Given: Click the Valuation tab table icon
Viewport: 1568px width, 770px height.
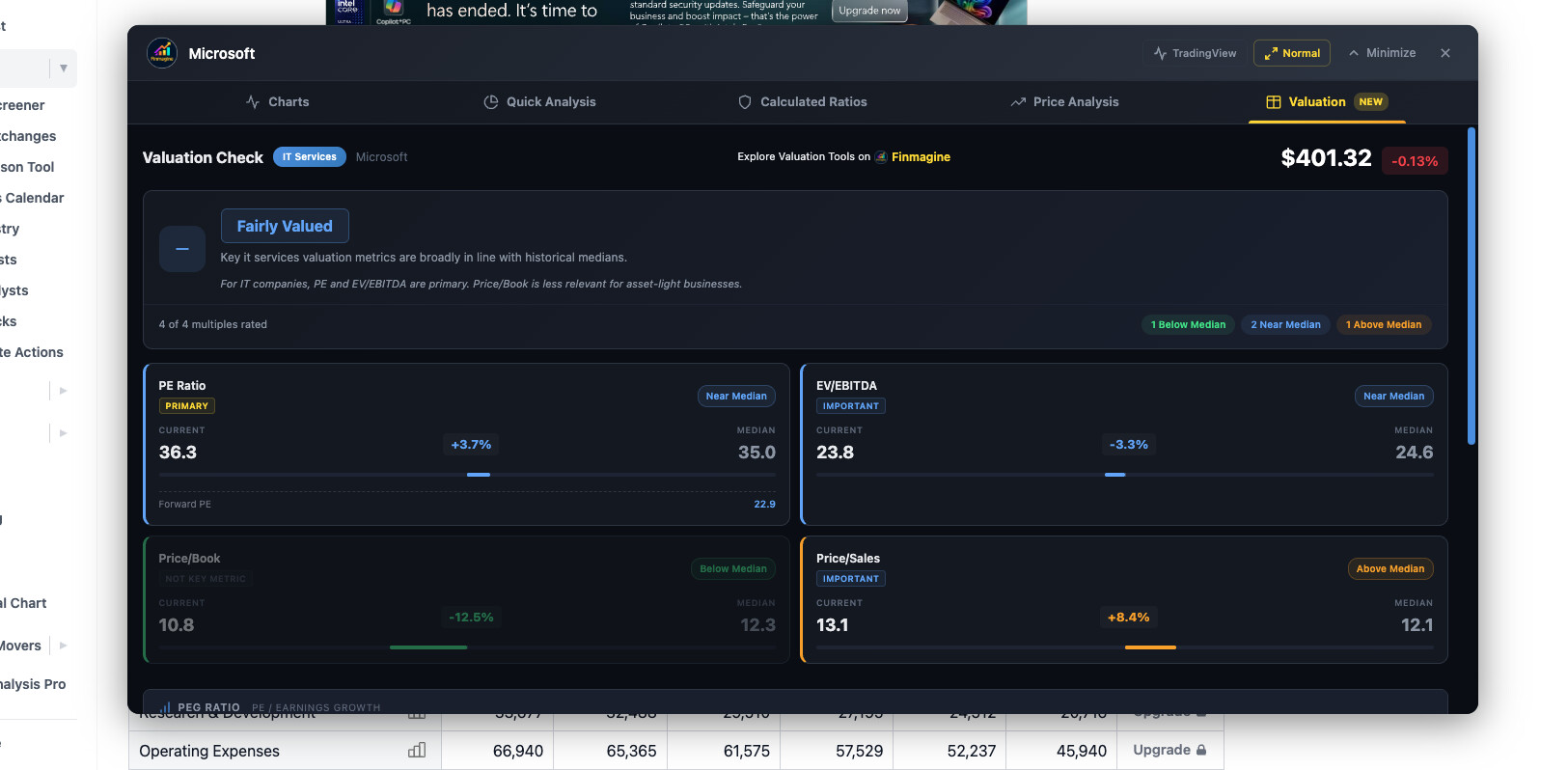Looking at the screenshot, I should click(1274, 102).
